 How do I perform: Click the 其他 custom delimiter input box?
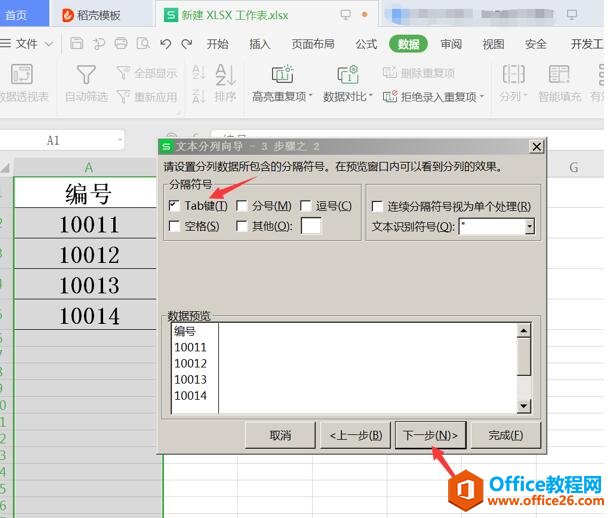click(x=311, y=226)
